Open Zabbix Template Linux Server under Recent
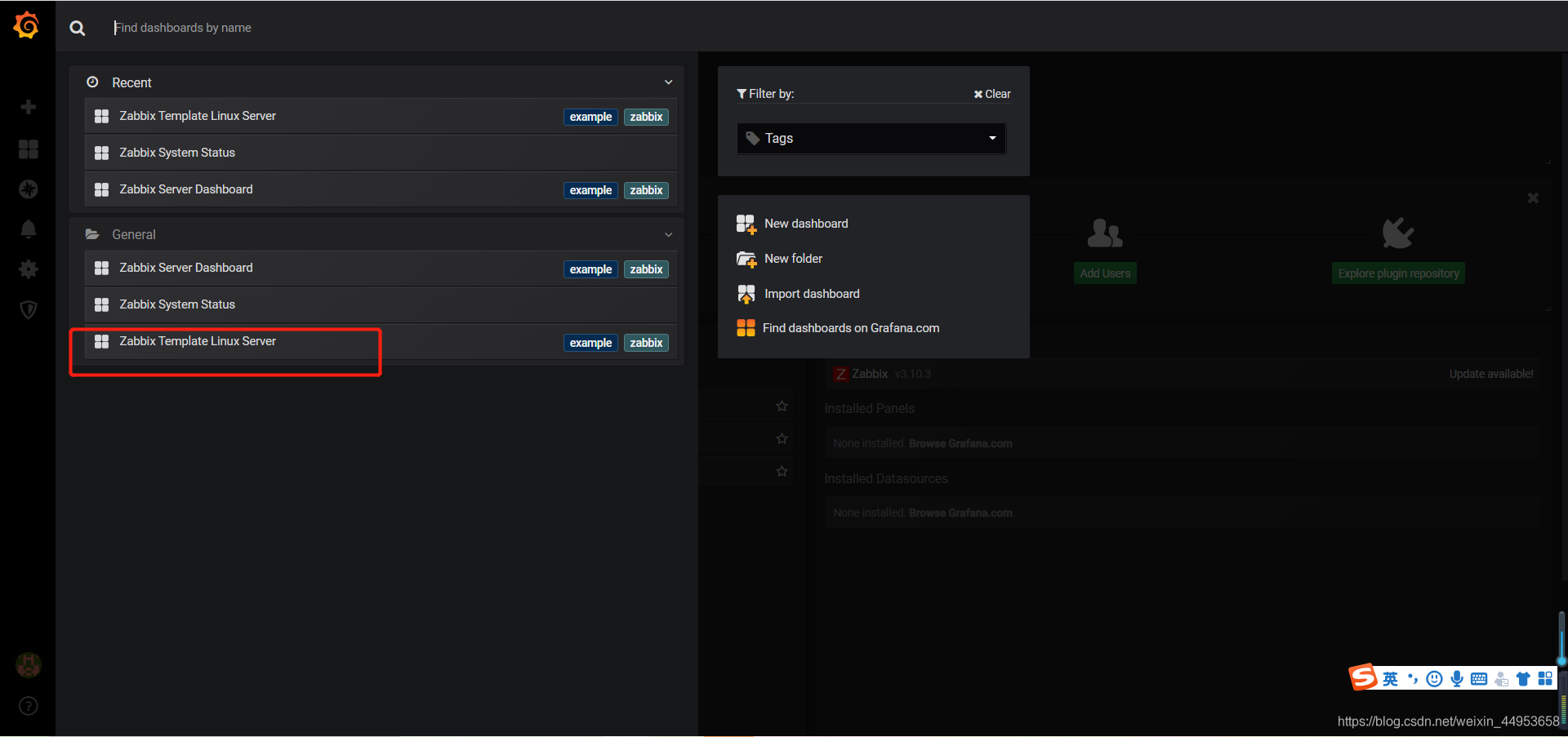Screen dimensions: 1568x737 381,116
